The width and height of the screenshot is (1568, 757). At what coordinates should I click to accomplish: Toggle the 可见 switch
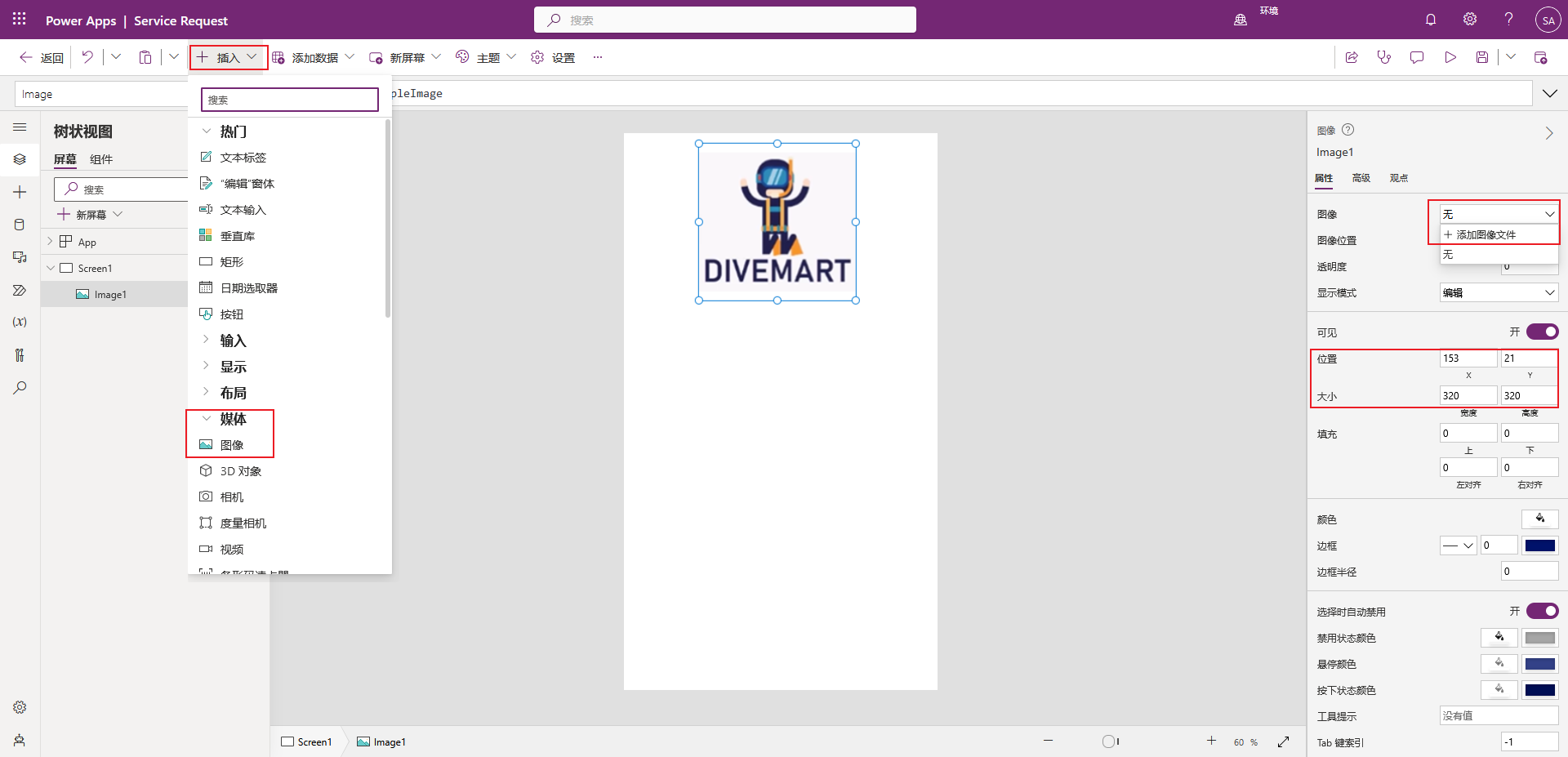coord(1543,332)
